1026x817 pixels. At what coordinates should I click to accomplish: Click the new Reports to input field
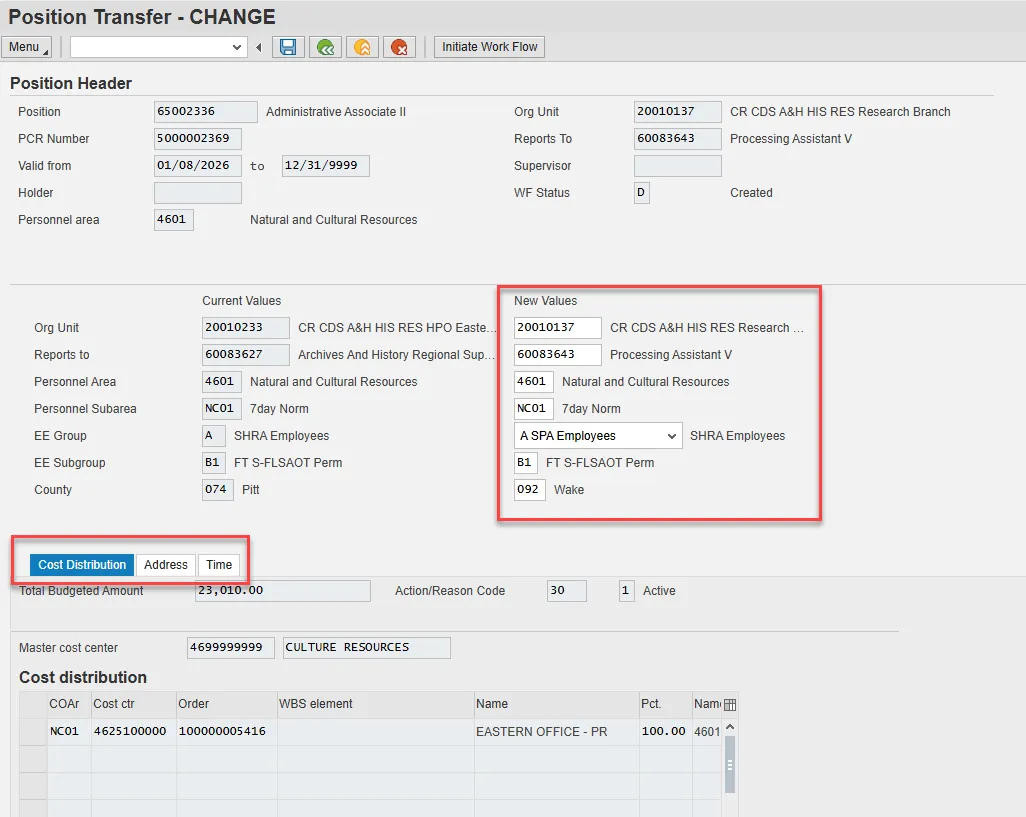coord(557,355)
